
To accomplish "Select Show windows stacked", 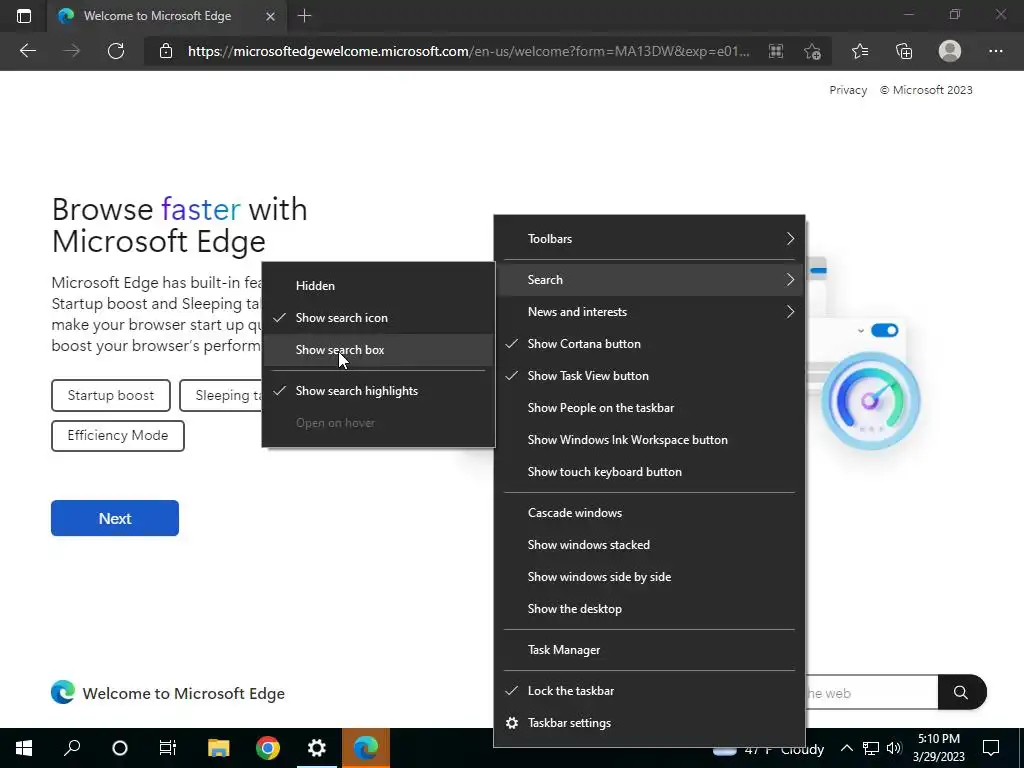I will coord(649,545).
